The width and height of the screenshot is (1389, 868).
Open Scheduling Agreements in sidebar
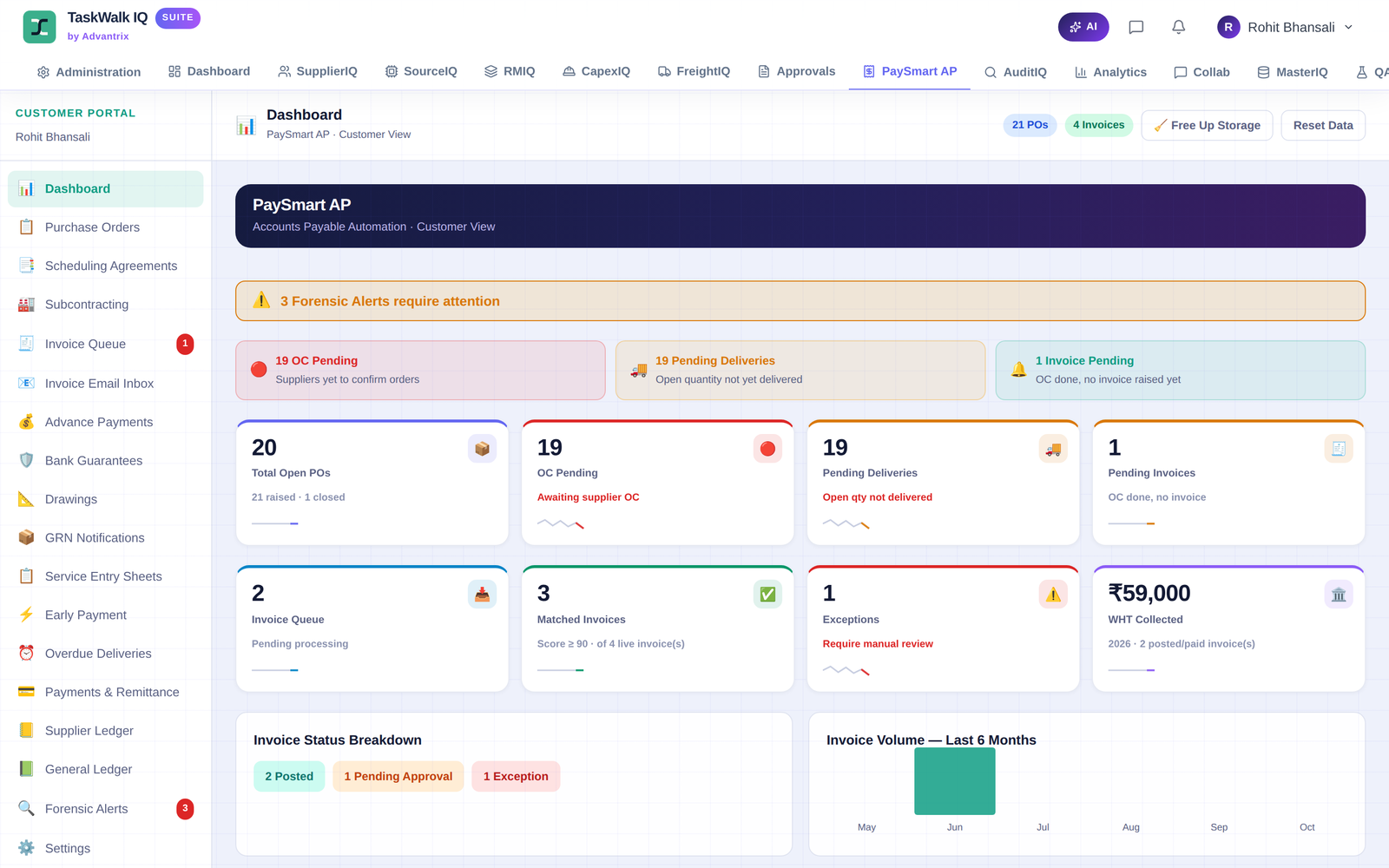(106, 266)
